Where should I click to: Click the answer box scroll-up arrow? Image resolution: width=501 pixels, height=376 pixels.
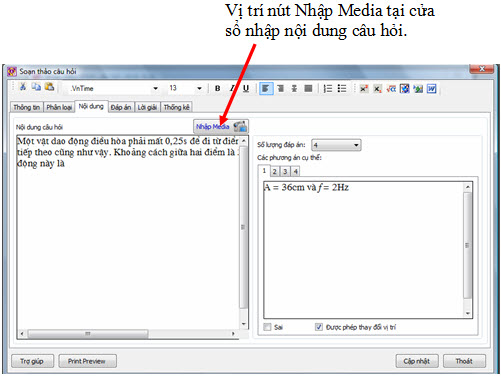point(467,187)
